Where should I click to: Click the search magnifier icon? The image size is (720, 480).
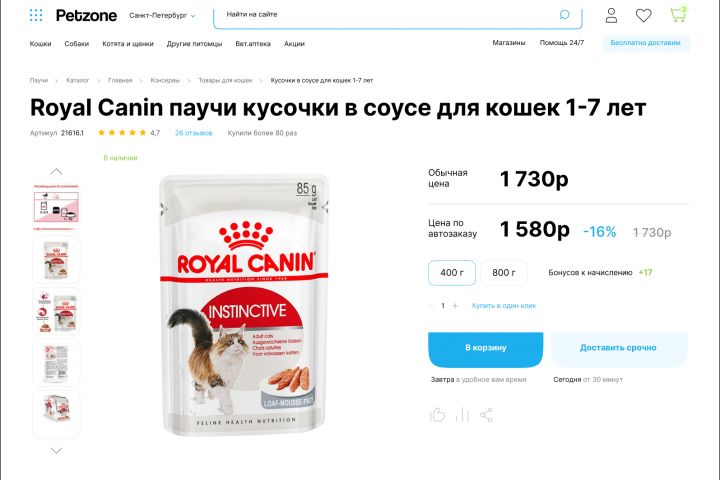[x=564, y=15]
